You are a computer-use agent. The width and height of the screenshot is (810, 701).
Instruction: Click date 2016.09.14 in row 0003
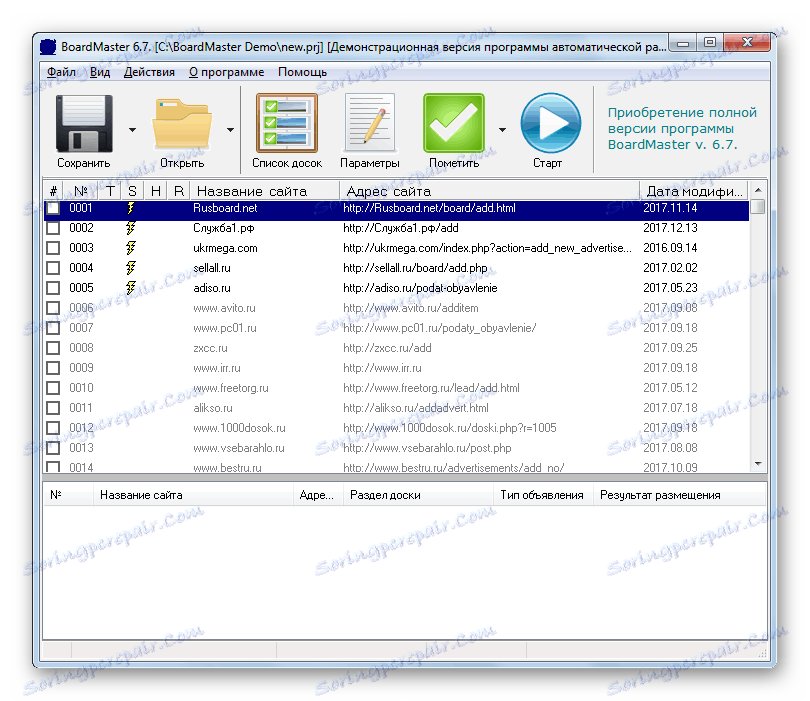(670, 248)
